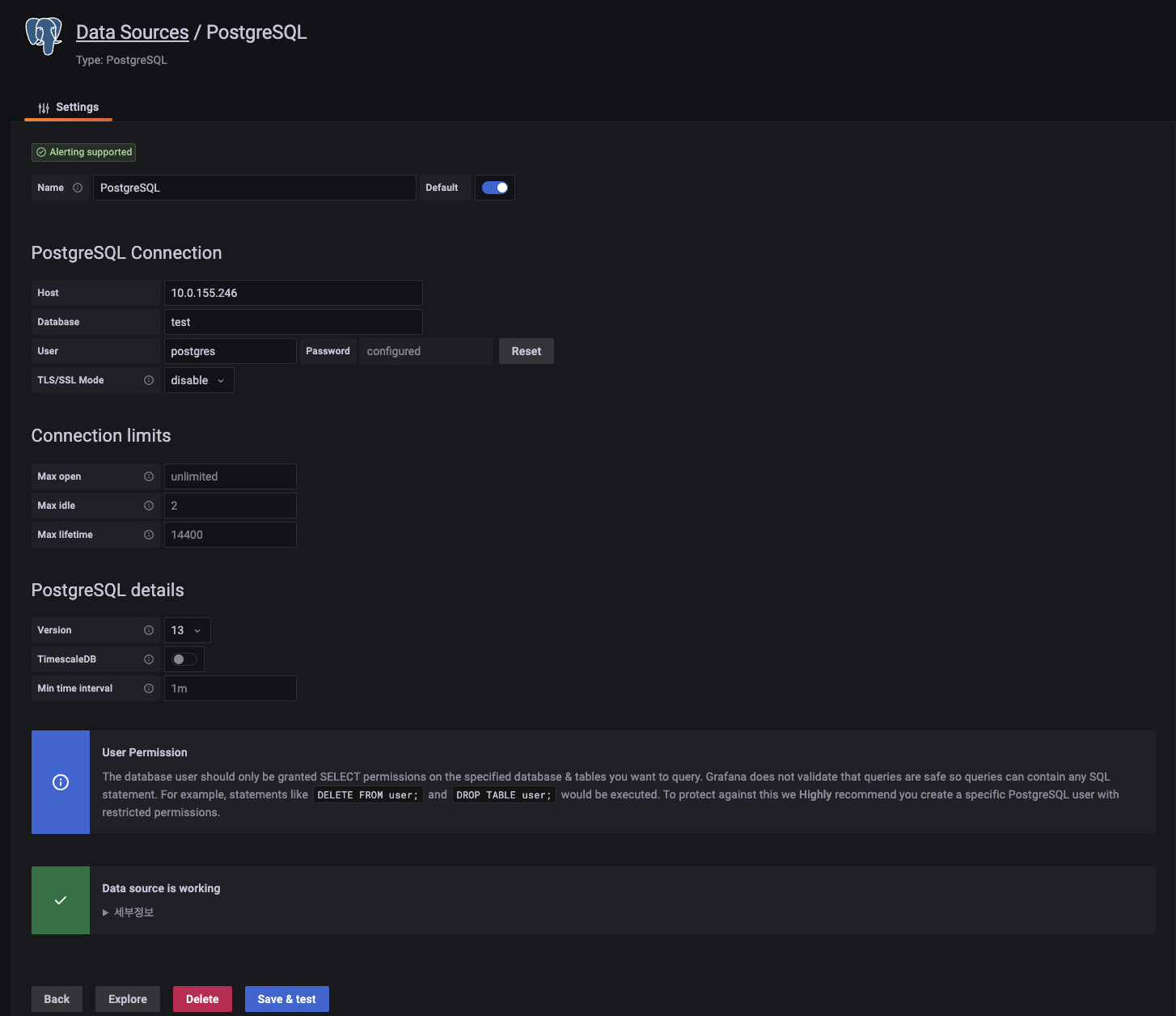Click the Settings tab sliders icon

pyautogui.click(x=44, y=108)
